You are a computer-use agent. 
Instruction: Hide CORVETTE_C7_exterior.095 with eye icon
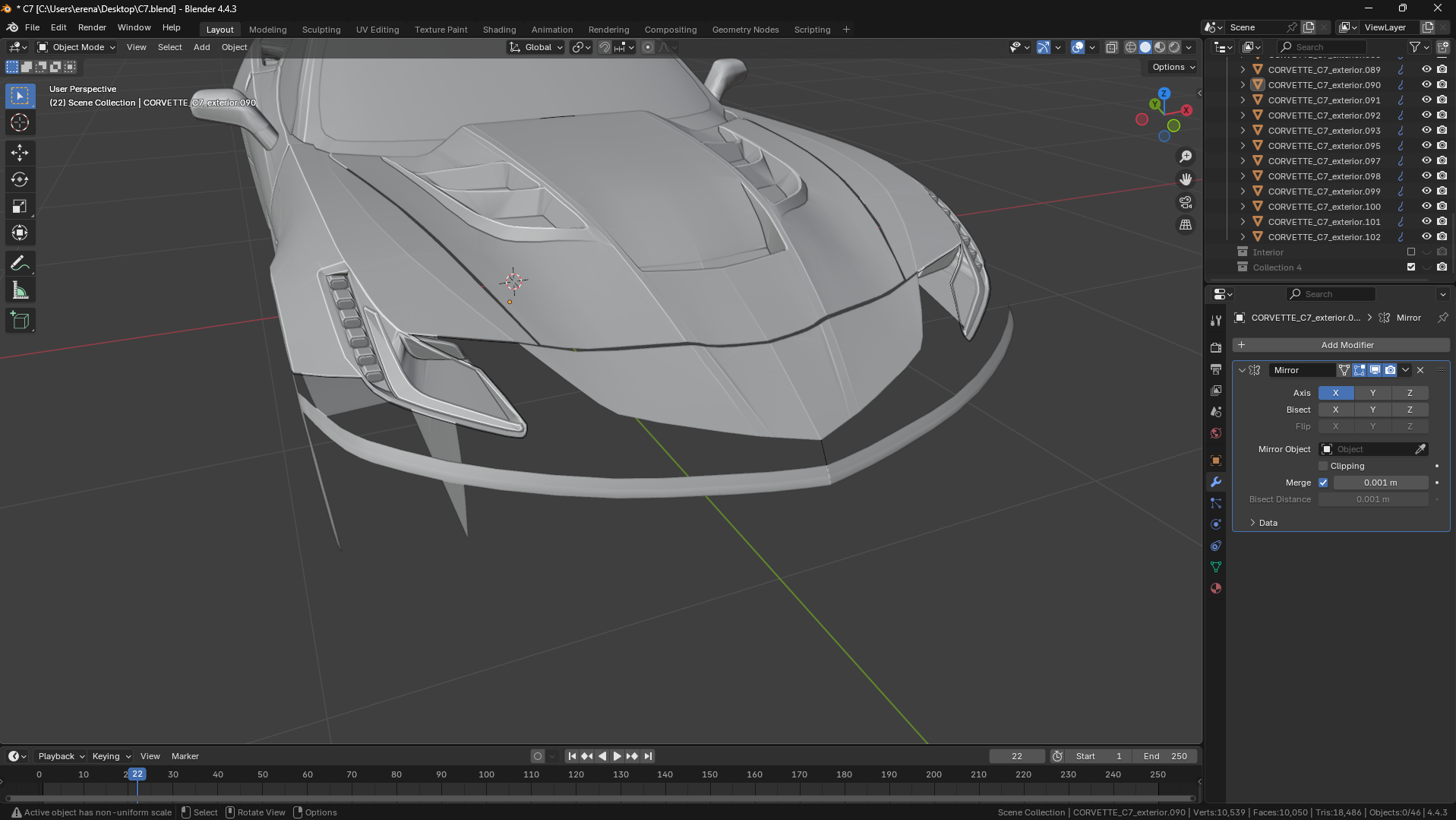tap(1426, 145)
